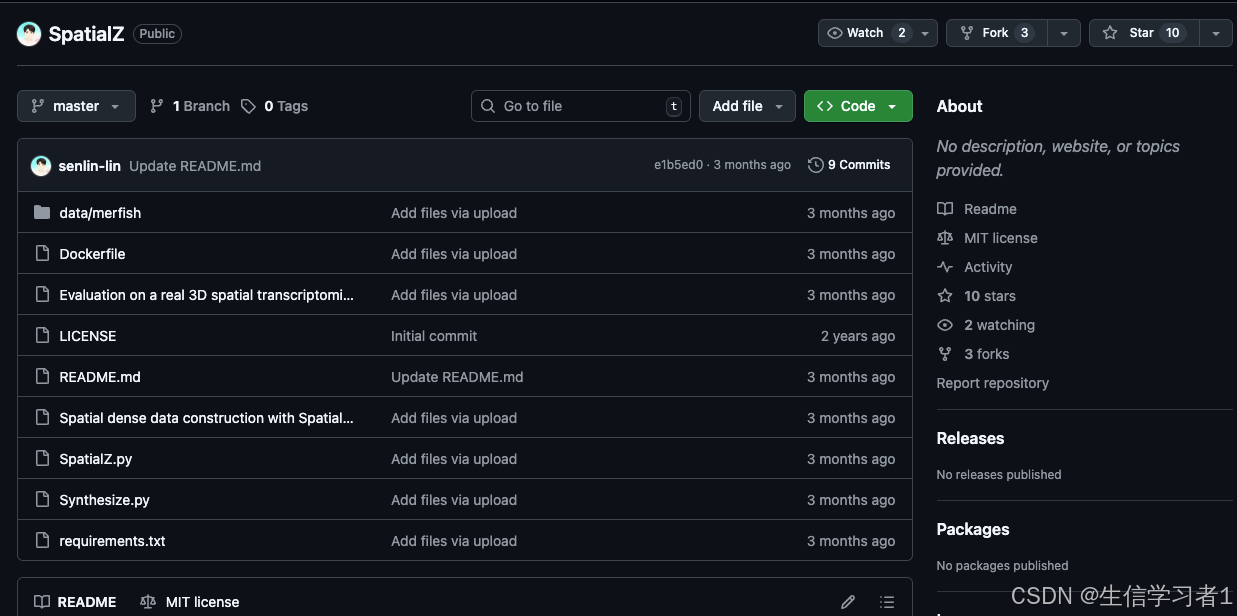Open the Synthesize.py file
This screenshot has height=616, width=1237.
[104, 500]
